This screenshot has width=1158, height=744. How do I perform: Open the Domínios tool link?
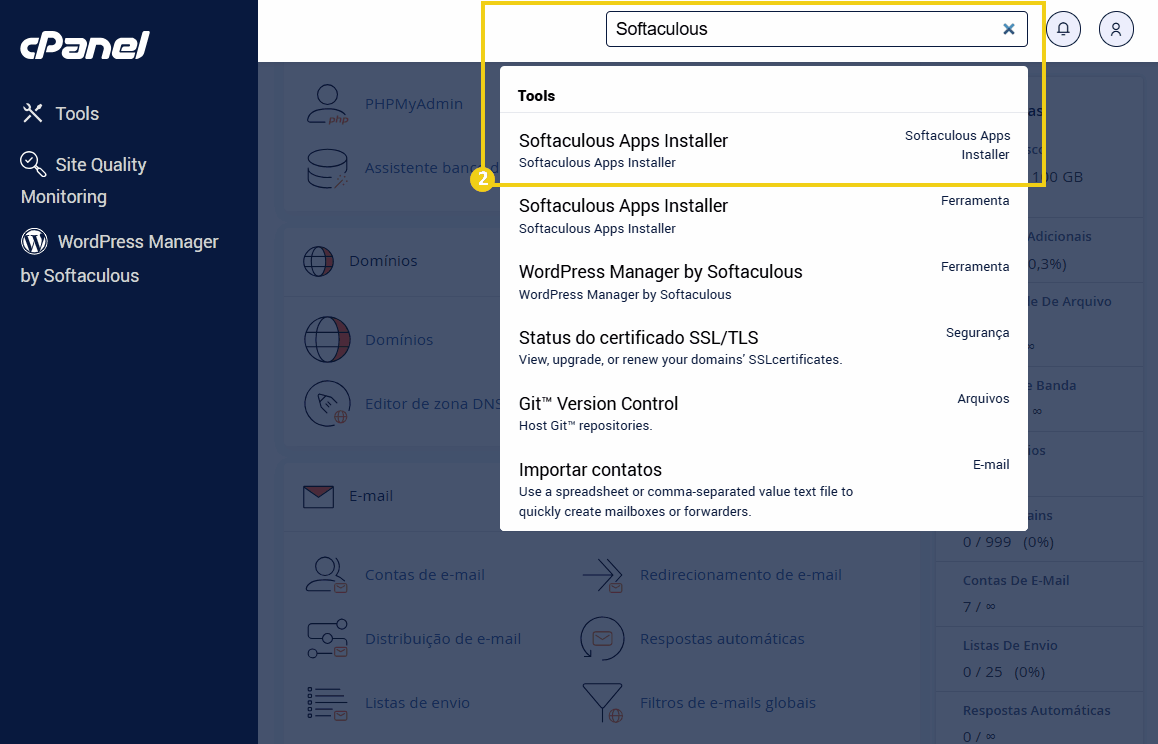pyautogui.click(x=399, y=340)
